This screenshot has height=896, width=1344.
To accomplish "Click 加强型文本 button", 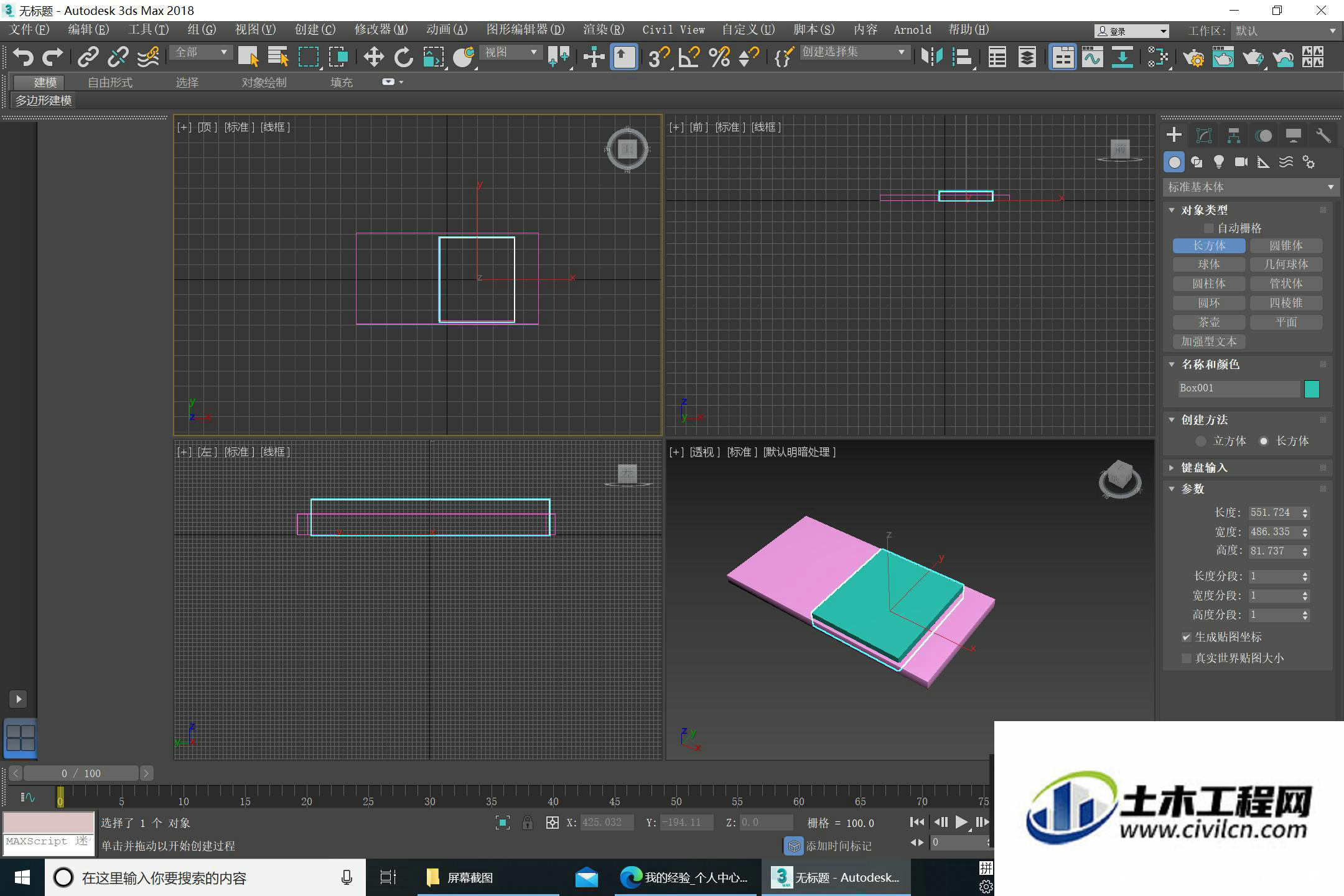I will tap(1209, 342).
